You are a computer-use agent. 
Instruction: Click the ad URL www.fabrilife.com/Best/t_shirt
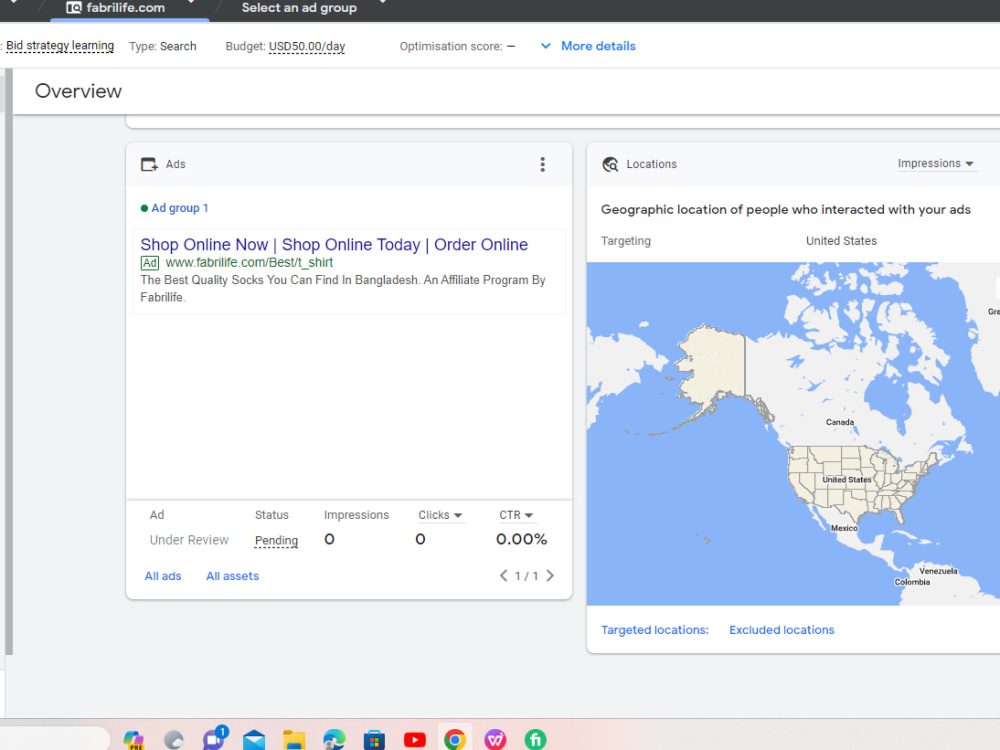(x=249, y=262)
